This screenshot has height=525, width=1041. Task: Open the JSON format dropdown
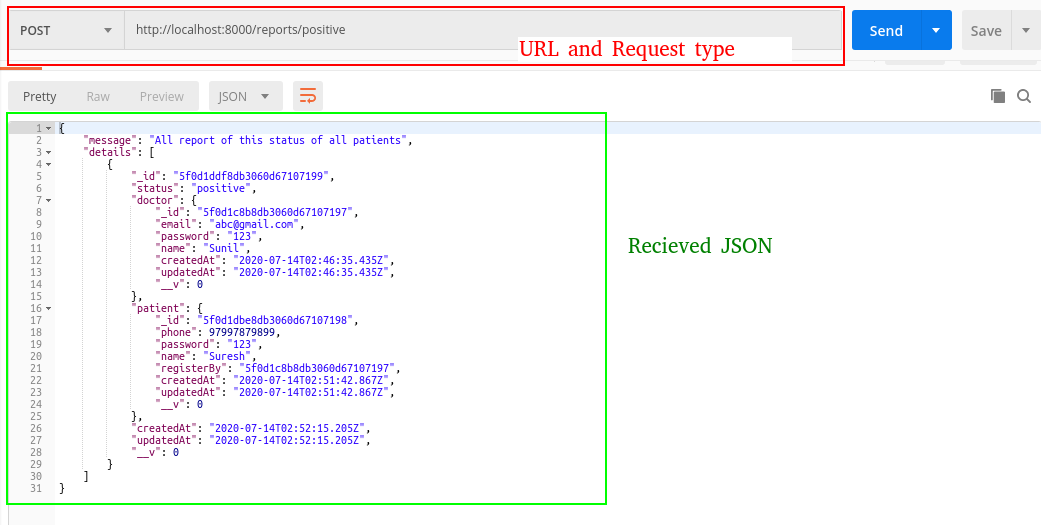tap(246, 96)
